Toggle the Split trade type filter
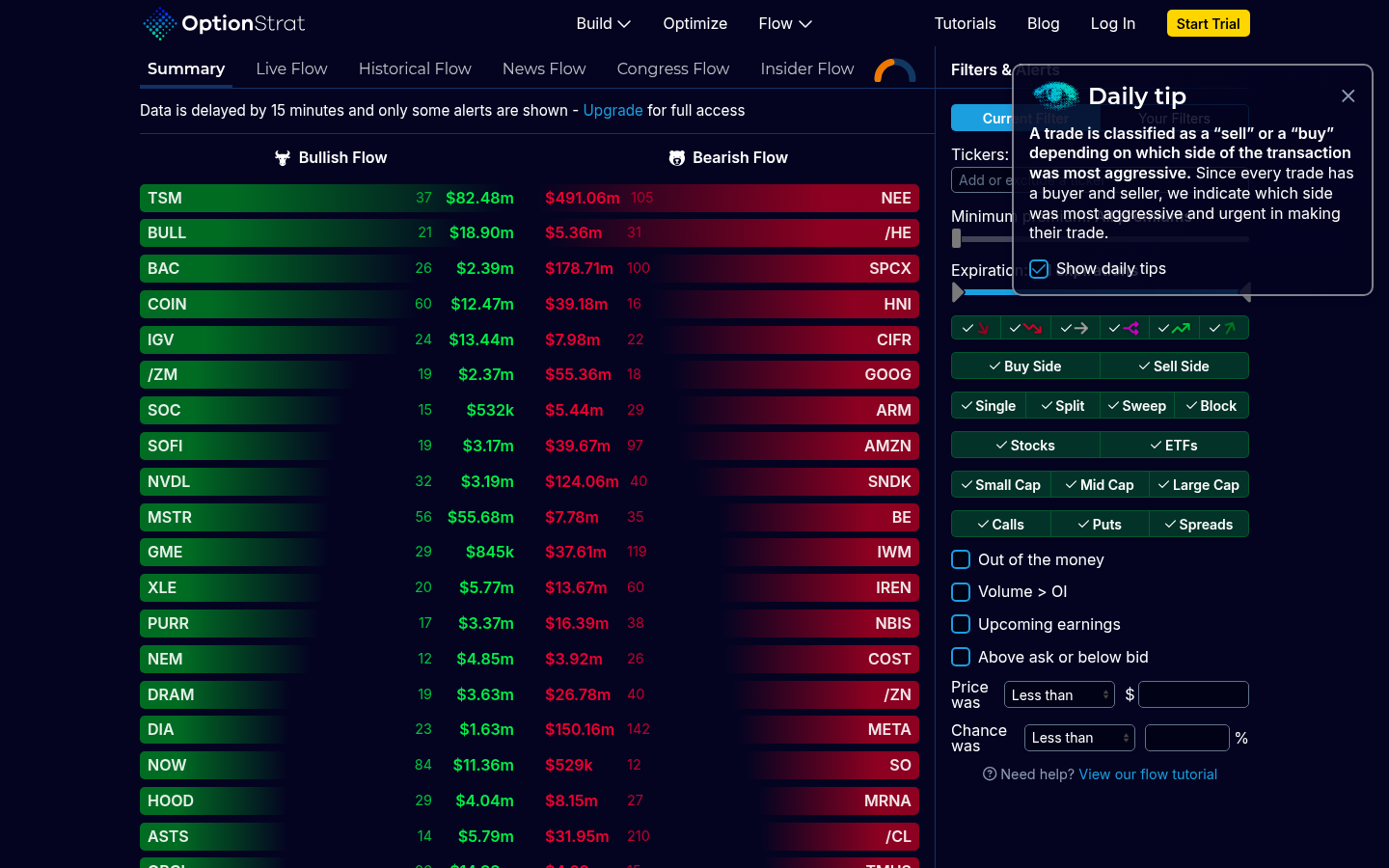This screenshot has width=1389, height=868. click(1063, 406)
